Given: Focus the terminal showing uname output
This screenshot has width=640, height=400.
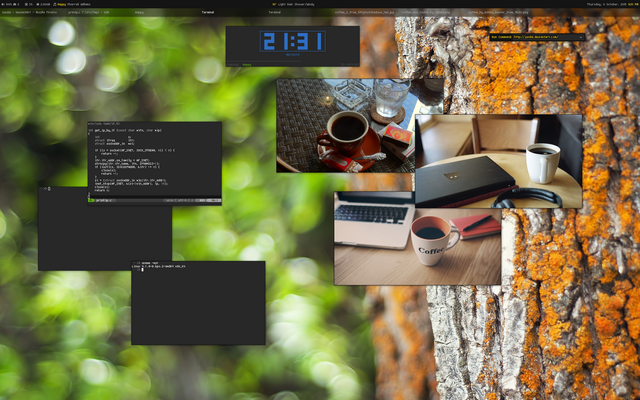Looking at the screenshot, I should 198,303.
